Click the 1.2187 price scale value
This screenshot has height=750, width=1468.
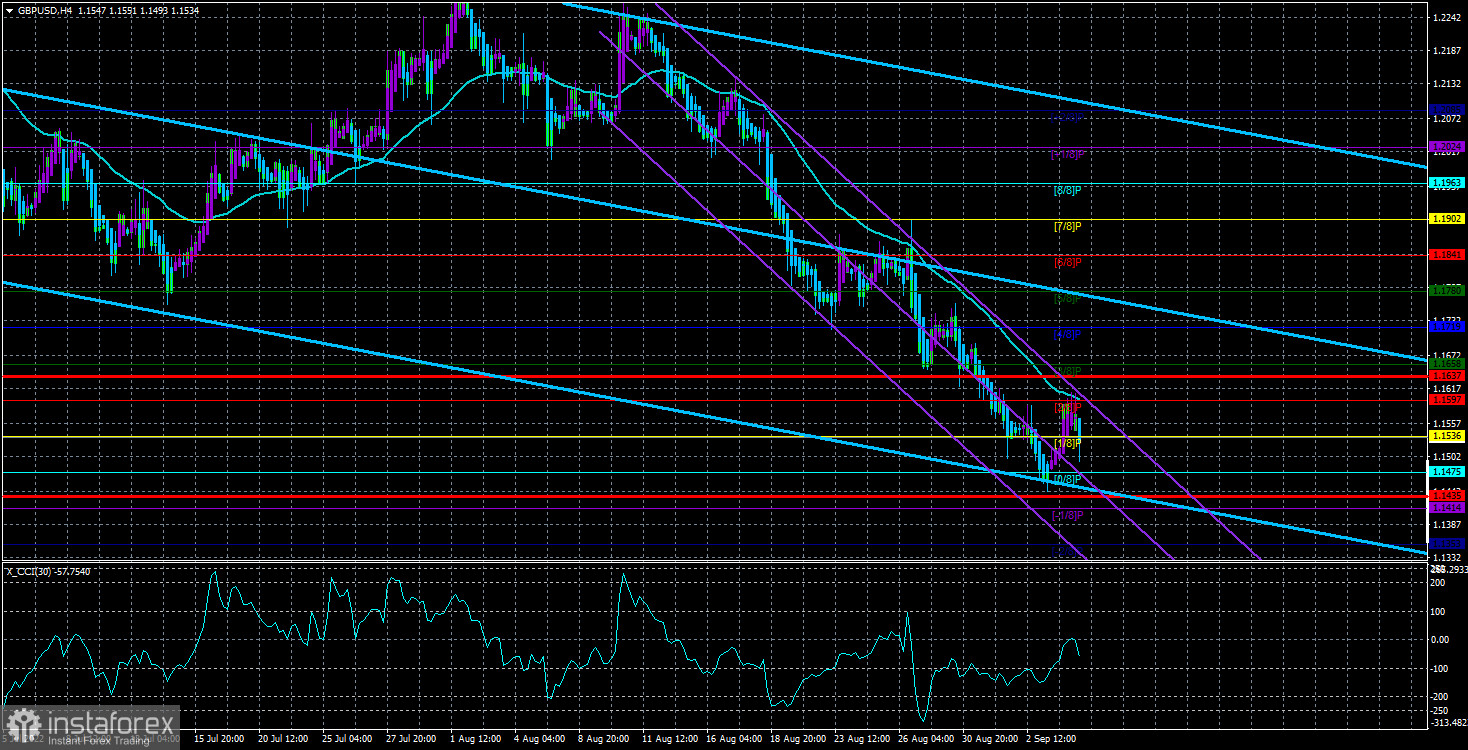pos(1447,50)
